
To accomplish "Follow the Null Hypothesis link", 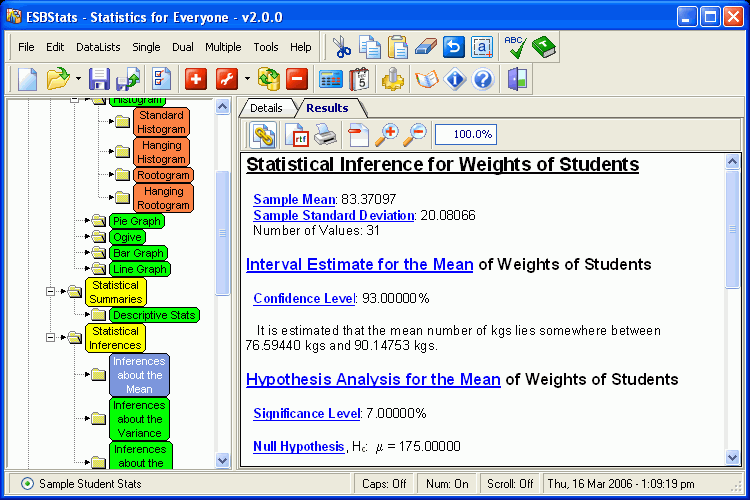I will (x=299, y=446).
